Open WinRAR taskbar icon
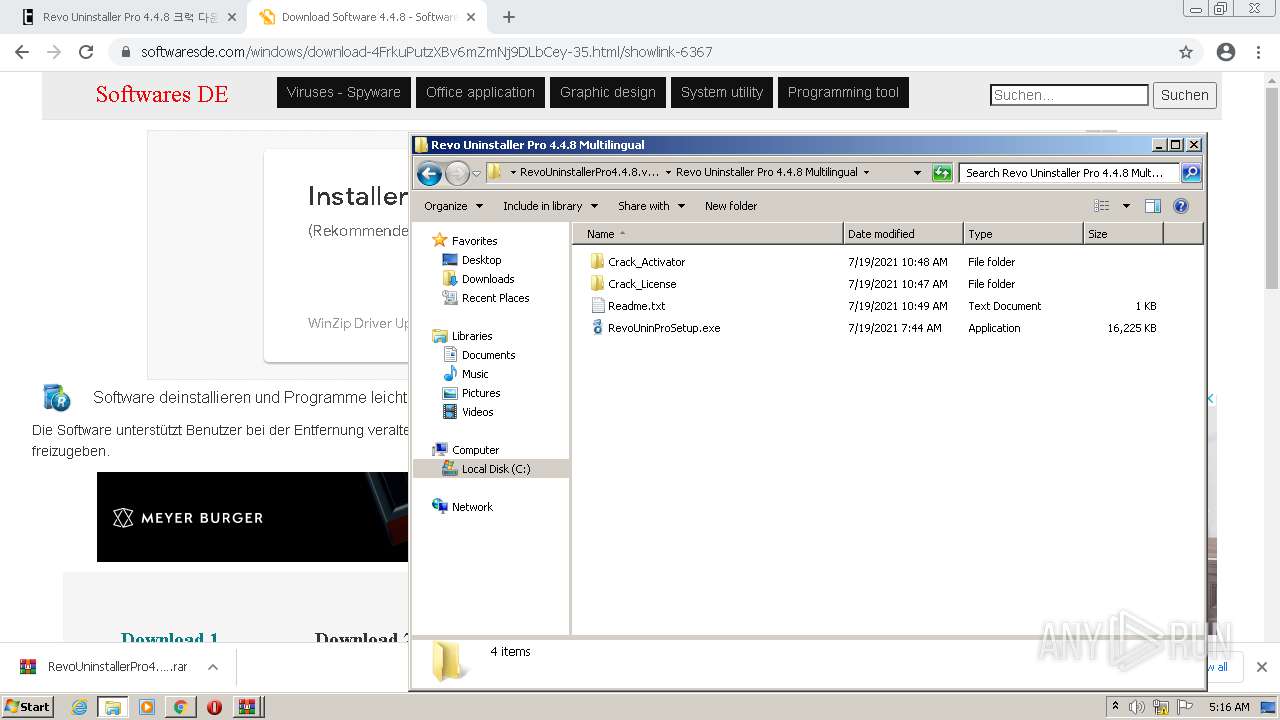1280x720 pixels. click(246, 707)
